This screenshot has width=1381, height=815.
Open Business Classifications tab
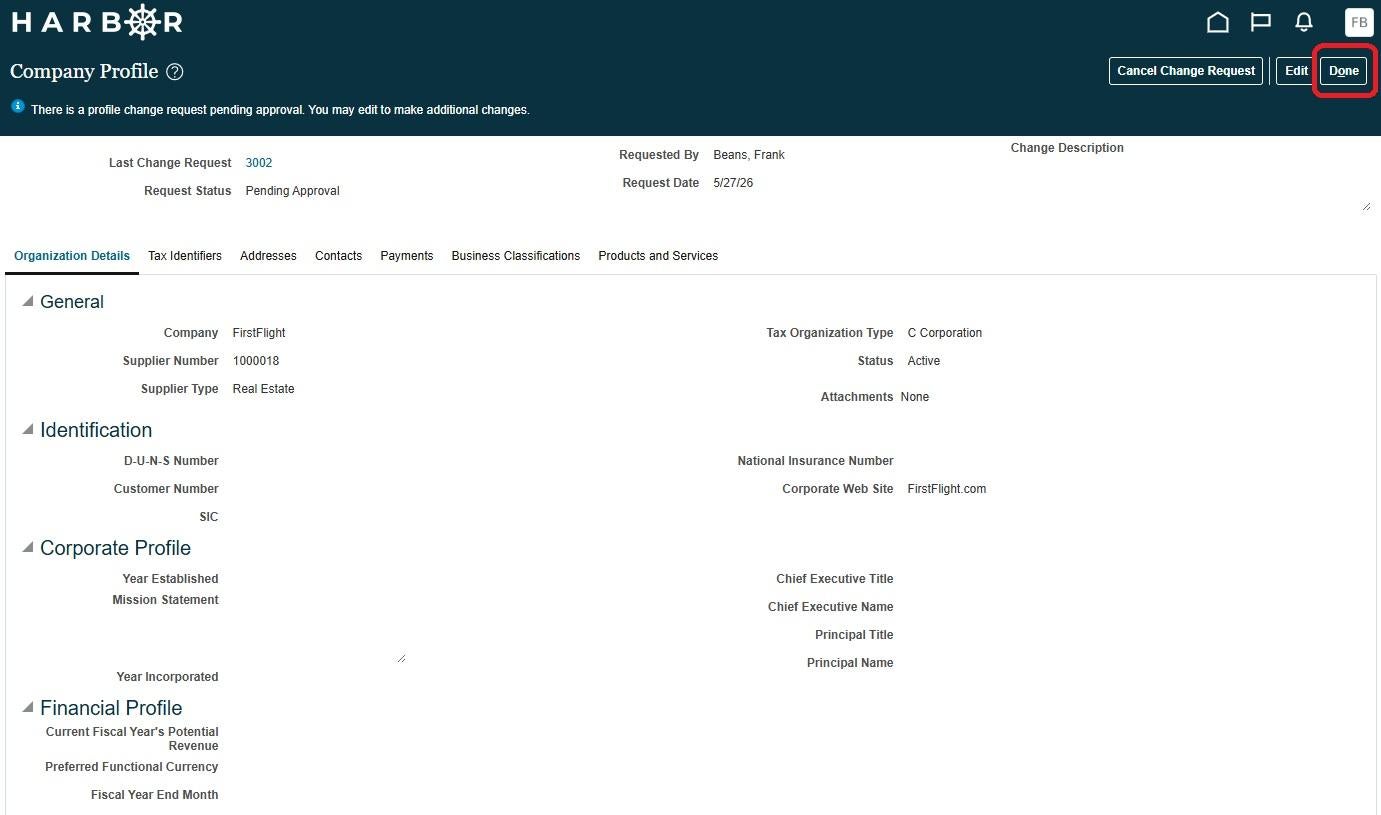point(516,256)
